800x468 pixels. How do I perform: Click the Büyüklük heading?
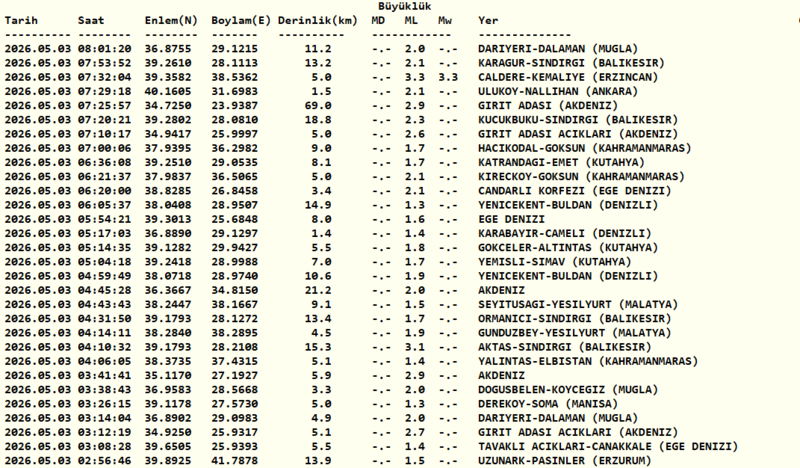pos(405,6)
